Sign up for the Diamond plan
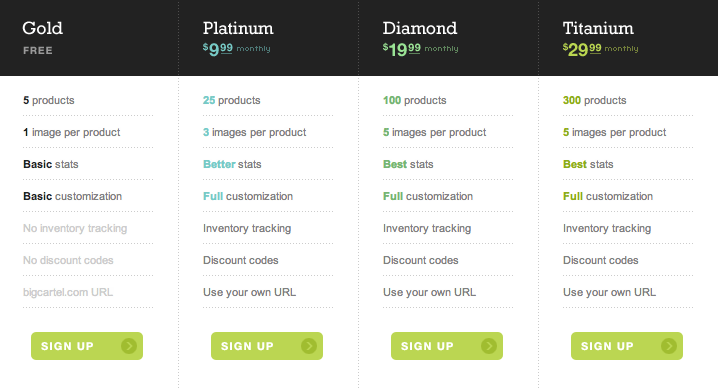This screenshot has height=389, width=718. (447, 346)
